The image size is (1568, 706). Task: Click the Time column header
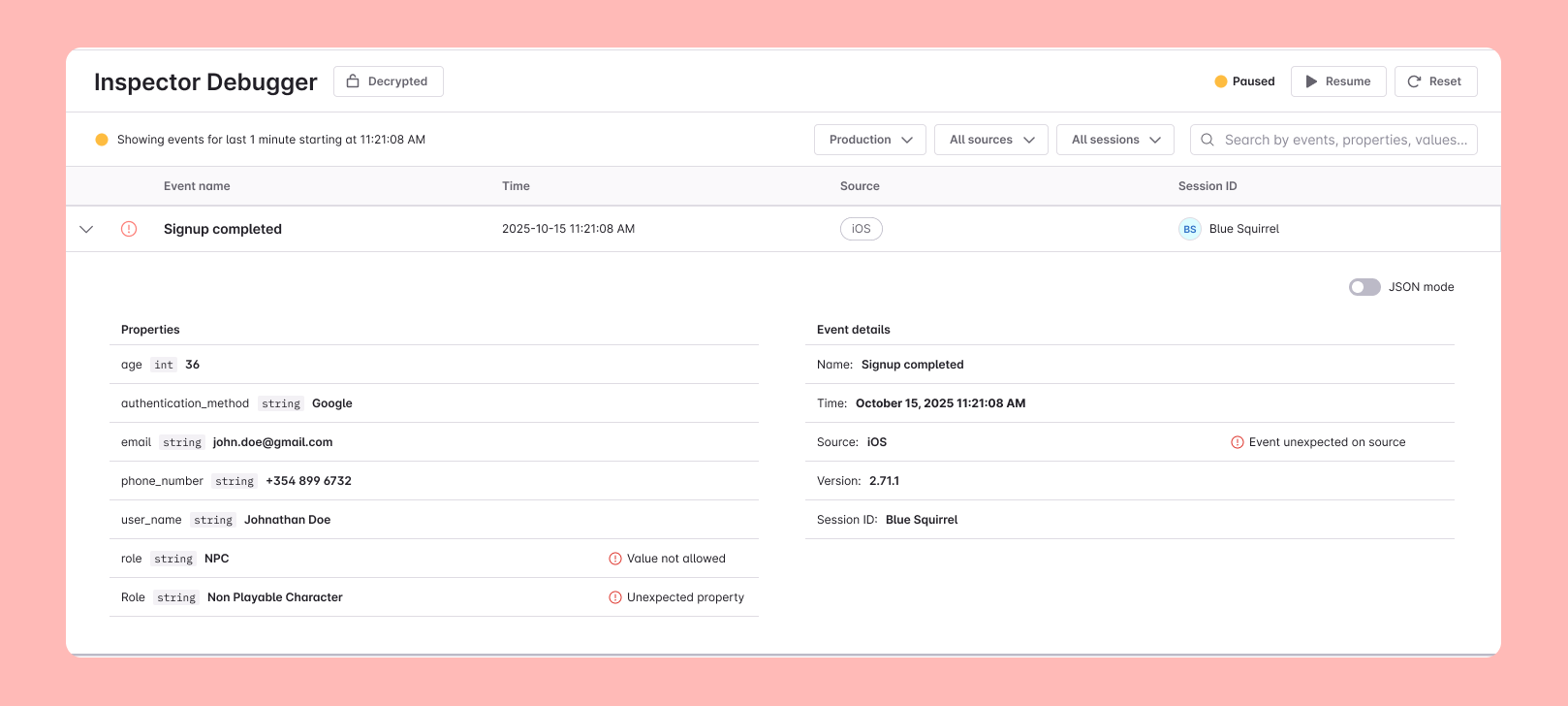point(516,186)
